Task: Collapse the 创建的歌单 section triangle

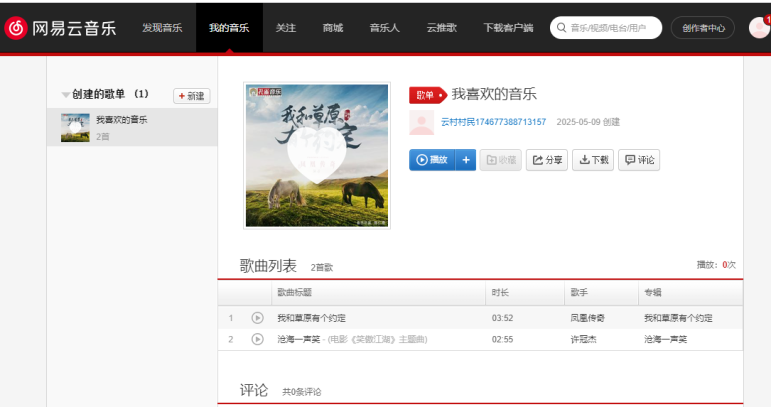Action: click(x=66, y=95)
